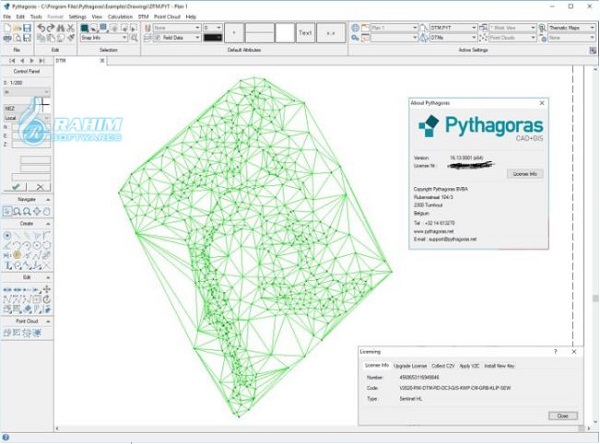Click the Find binoculars icon

(x=61, y=28)
